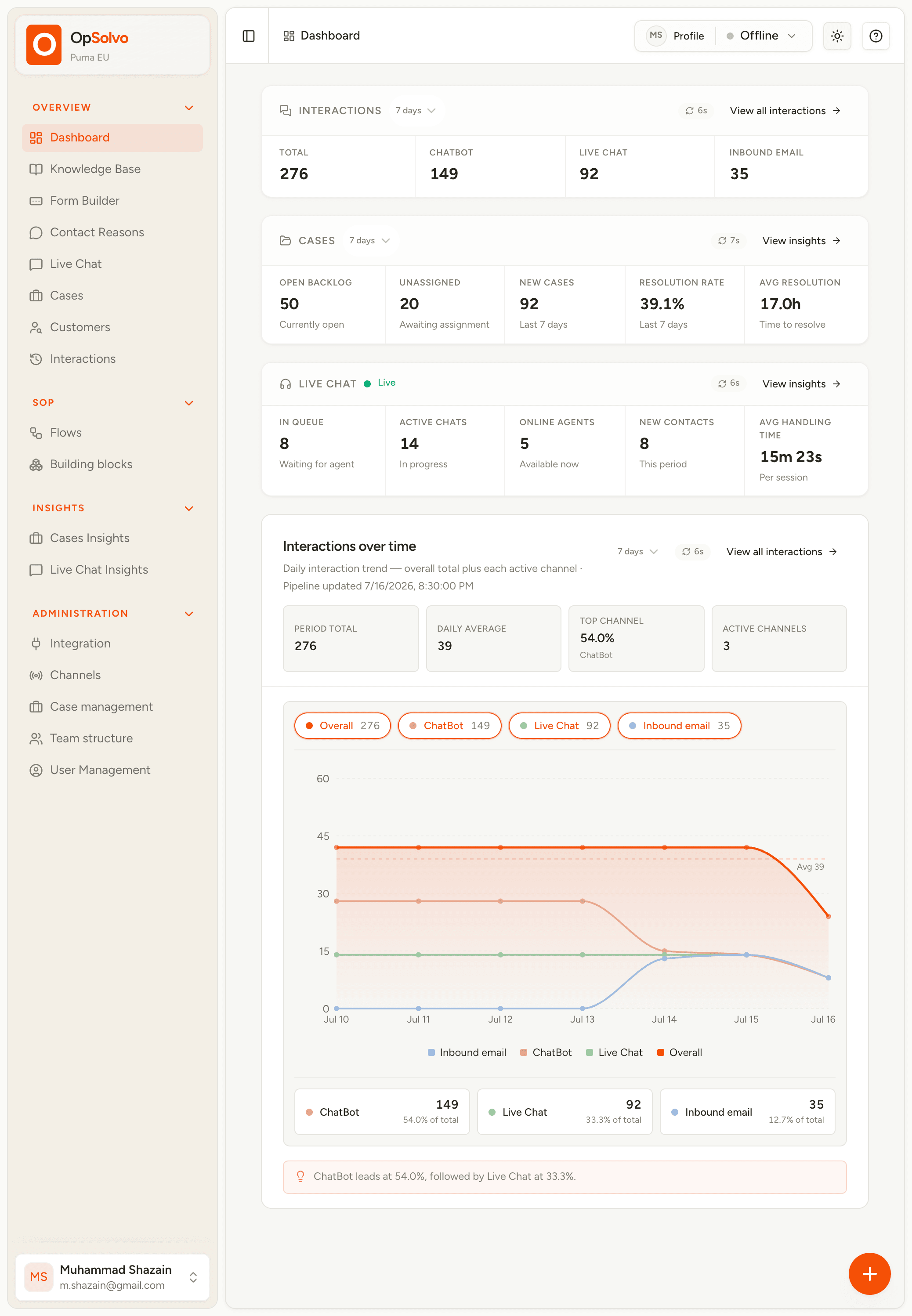This screenshot has height=1316, width=912.
Task: Click the Knowledge Base book icon
Action: tap(36, 169)
